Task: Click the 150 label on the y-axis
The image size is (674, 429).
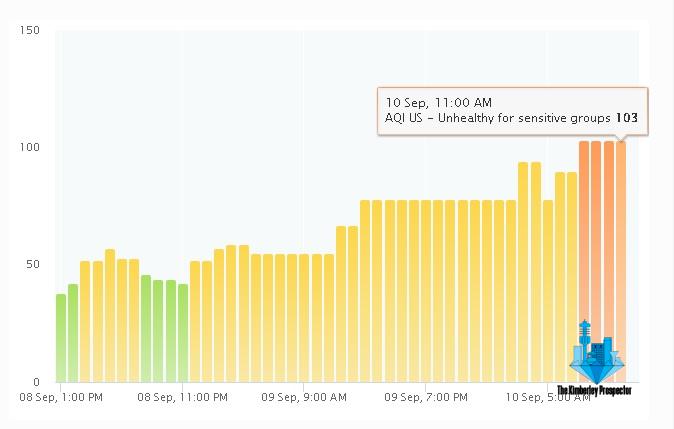Action: (x=29, y=30)
